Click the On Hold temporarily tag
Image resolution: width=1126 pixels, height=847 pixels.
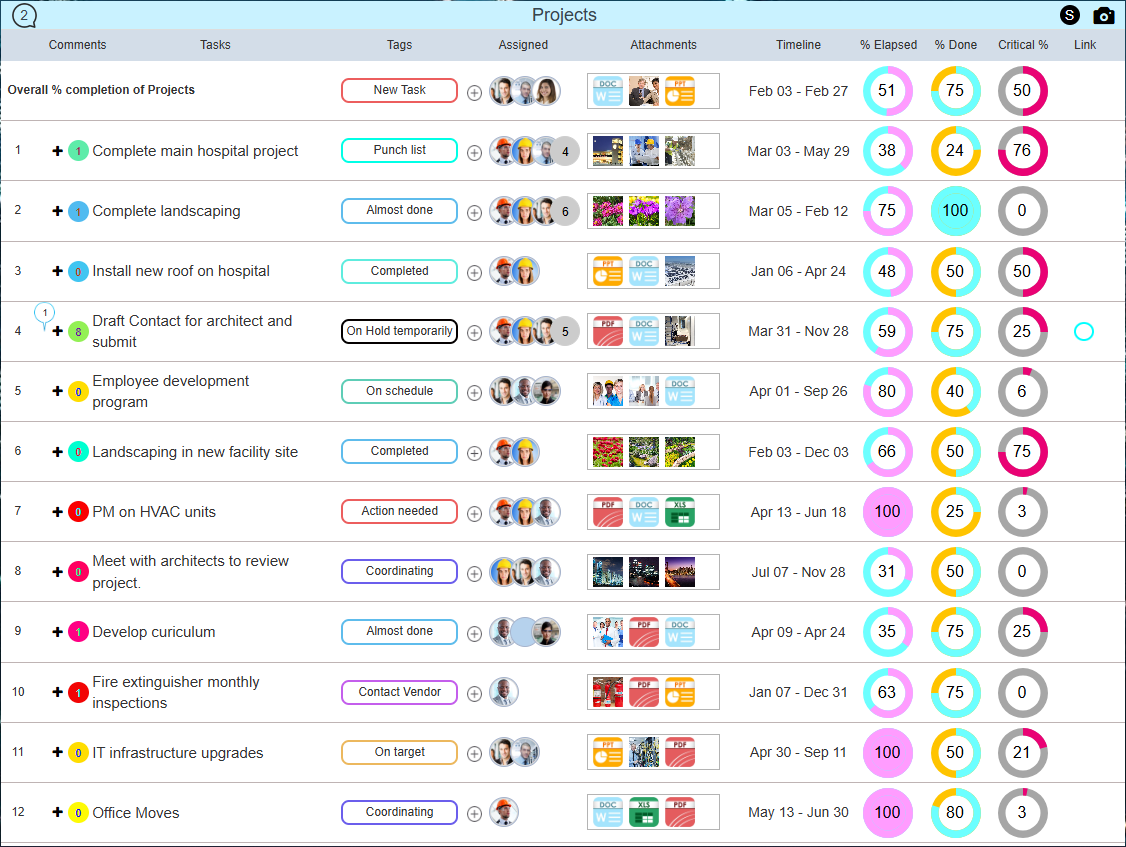[399, 331]
